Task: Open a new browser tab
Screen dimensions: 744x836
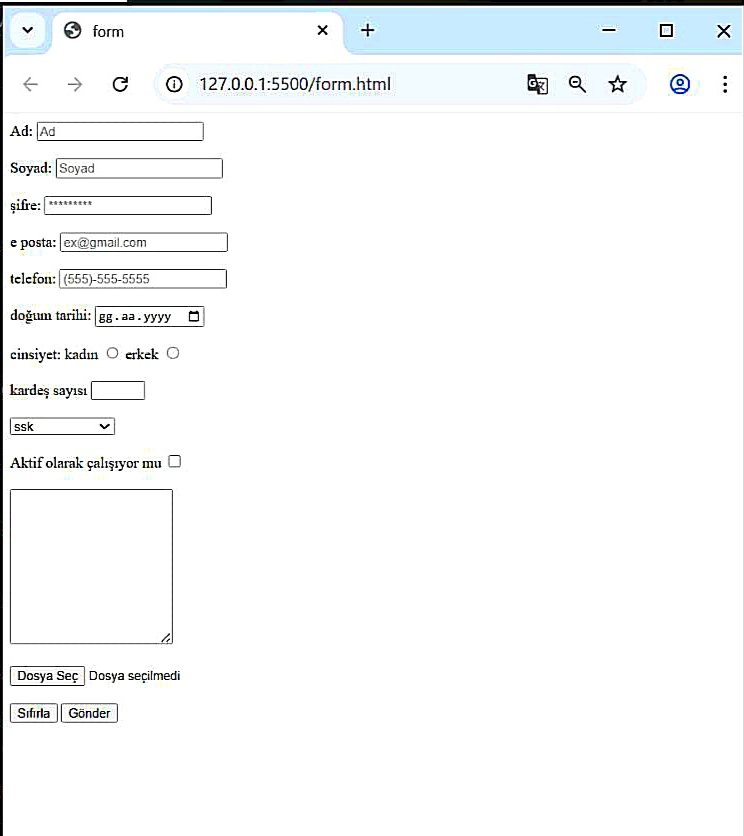Action: 367,30
